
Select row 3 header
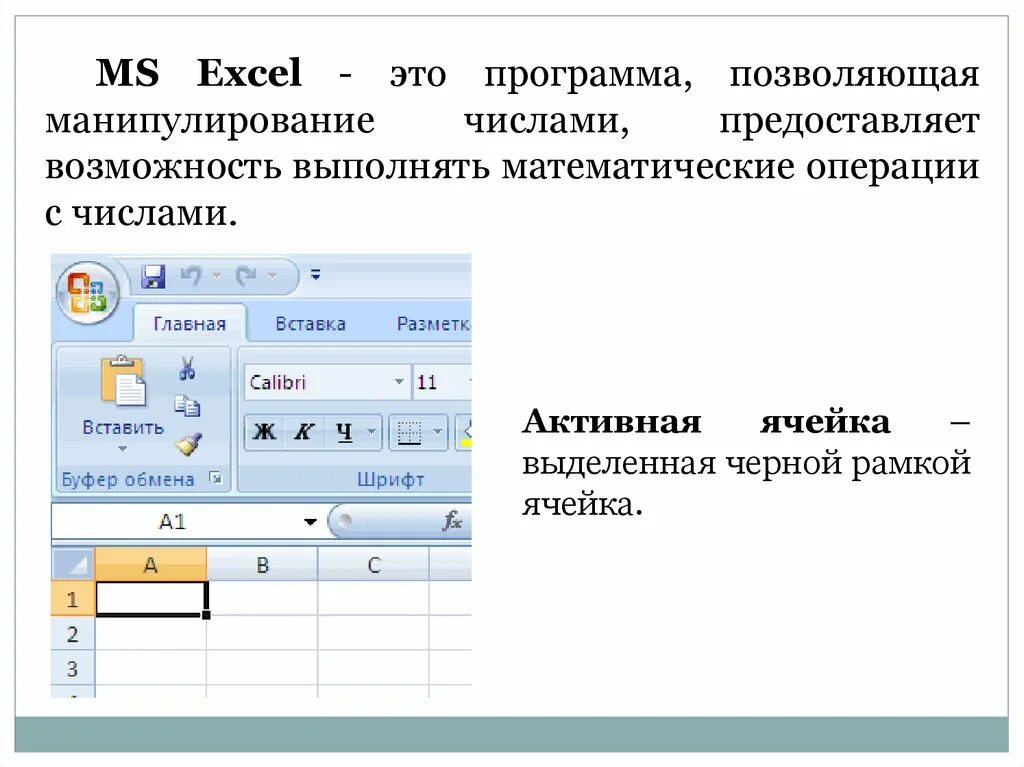pos(73,668)
